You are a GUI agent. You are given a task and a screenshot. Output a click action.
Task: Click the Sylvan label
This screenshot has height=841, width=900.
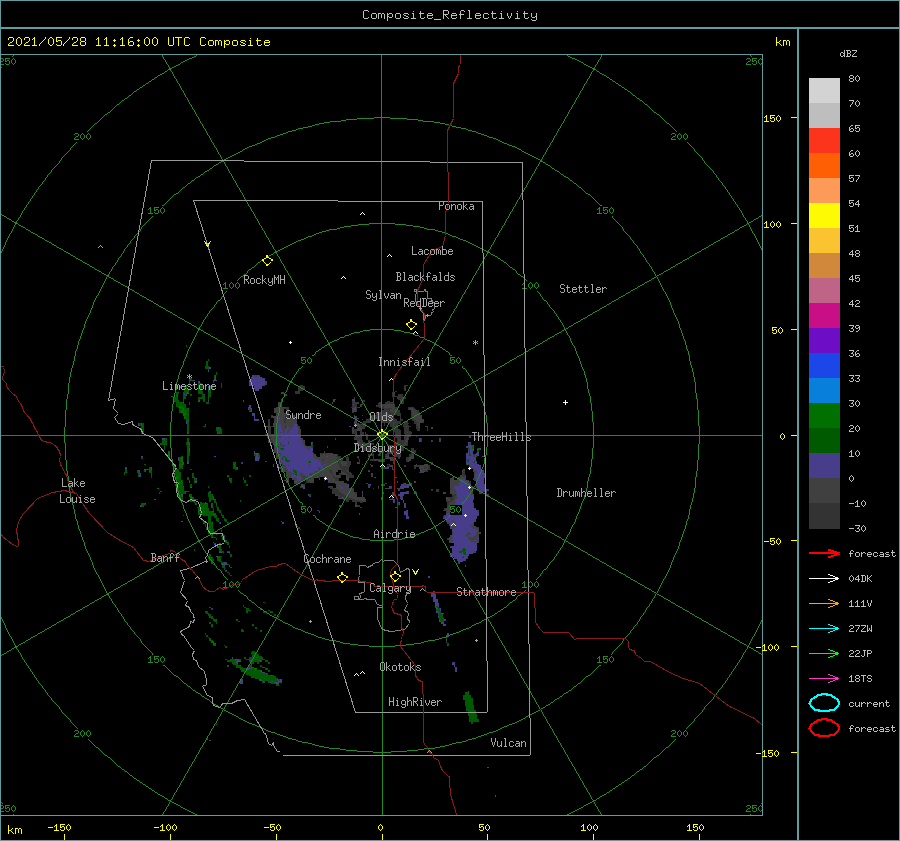click(x=383, y=295)
